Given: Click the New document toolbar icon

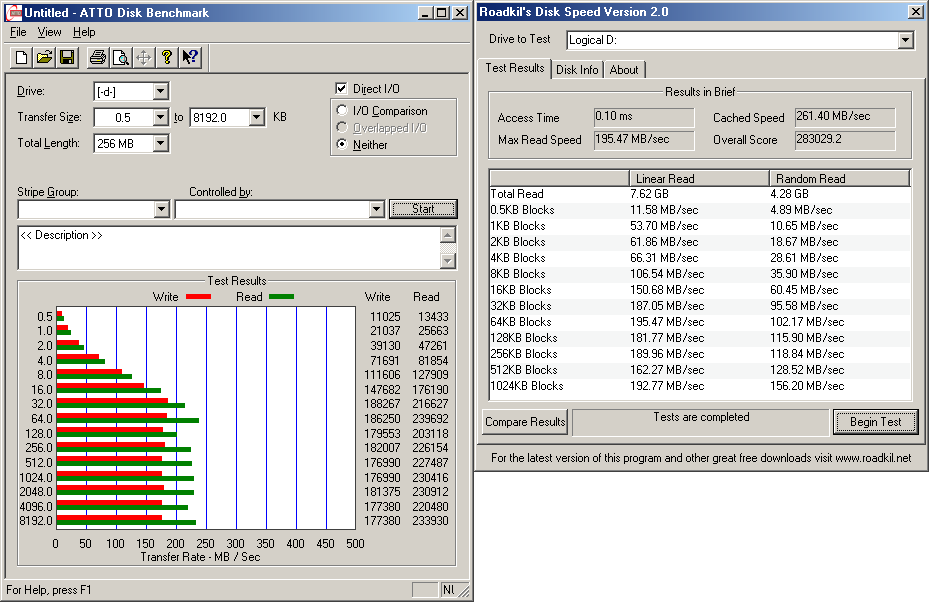Looking at the screenshot, I should (21, 57).
